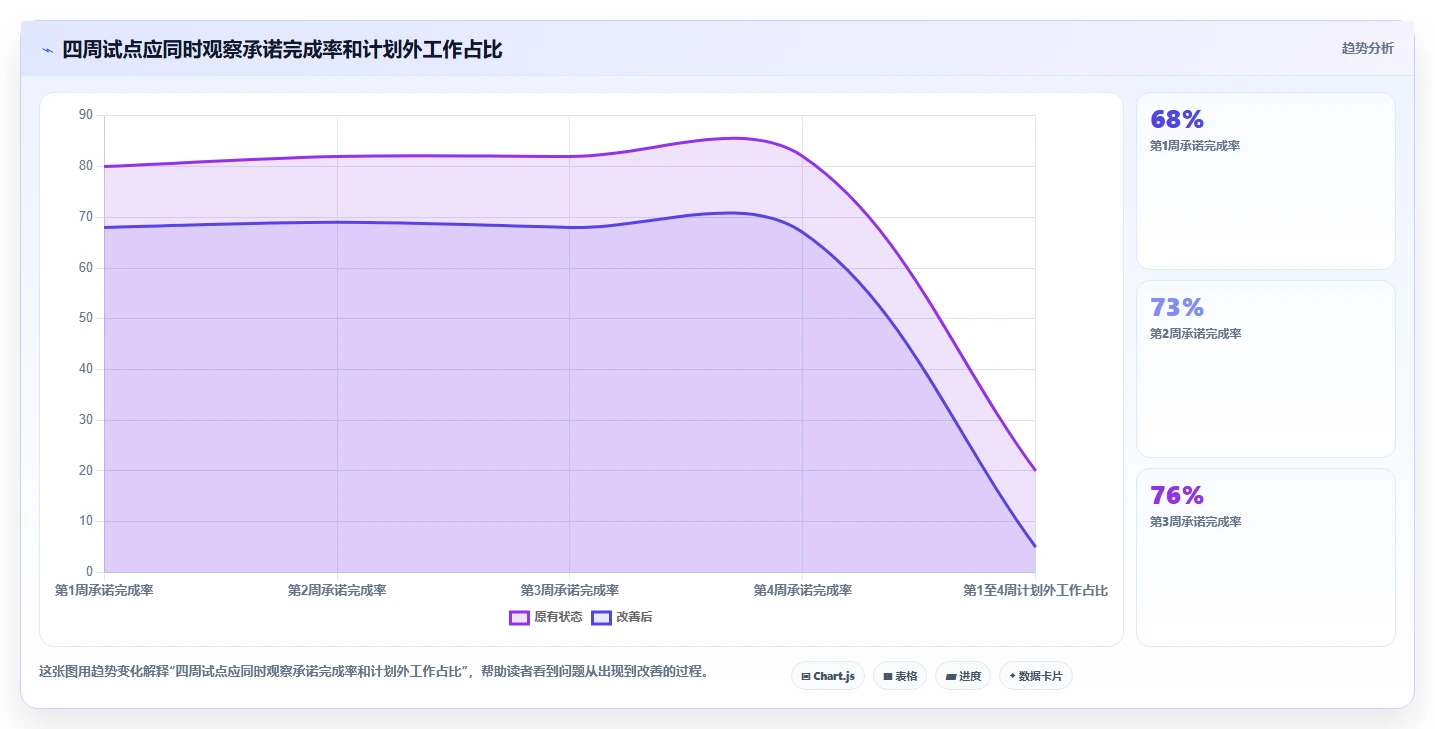Click the blue 改善后 legend color box
This screenshot has width=1435, height=729.
click(601, 618)
